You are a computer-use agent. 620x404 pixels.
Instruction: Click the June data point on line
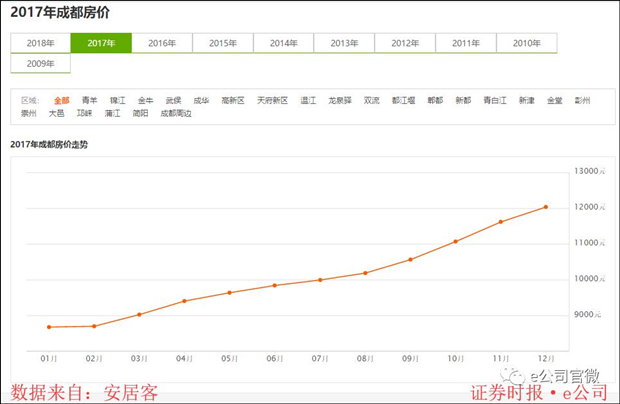275,285
